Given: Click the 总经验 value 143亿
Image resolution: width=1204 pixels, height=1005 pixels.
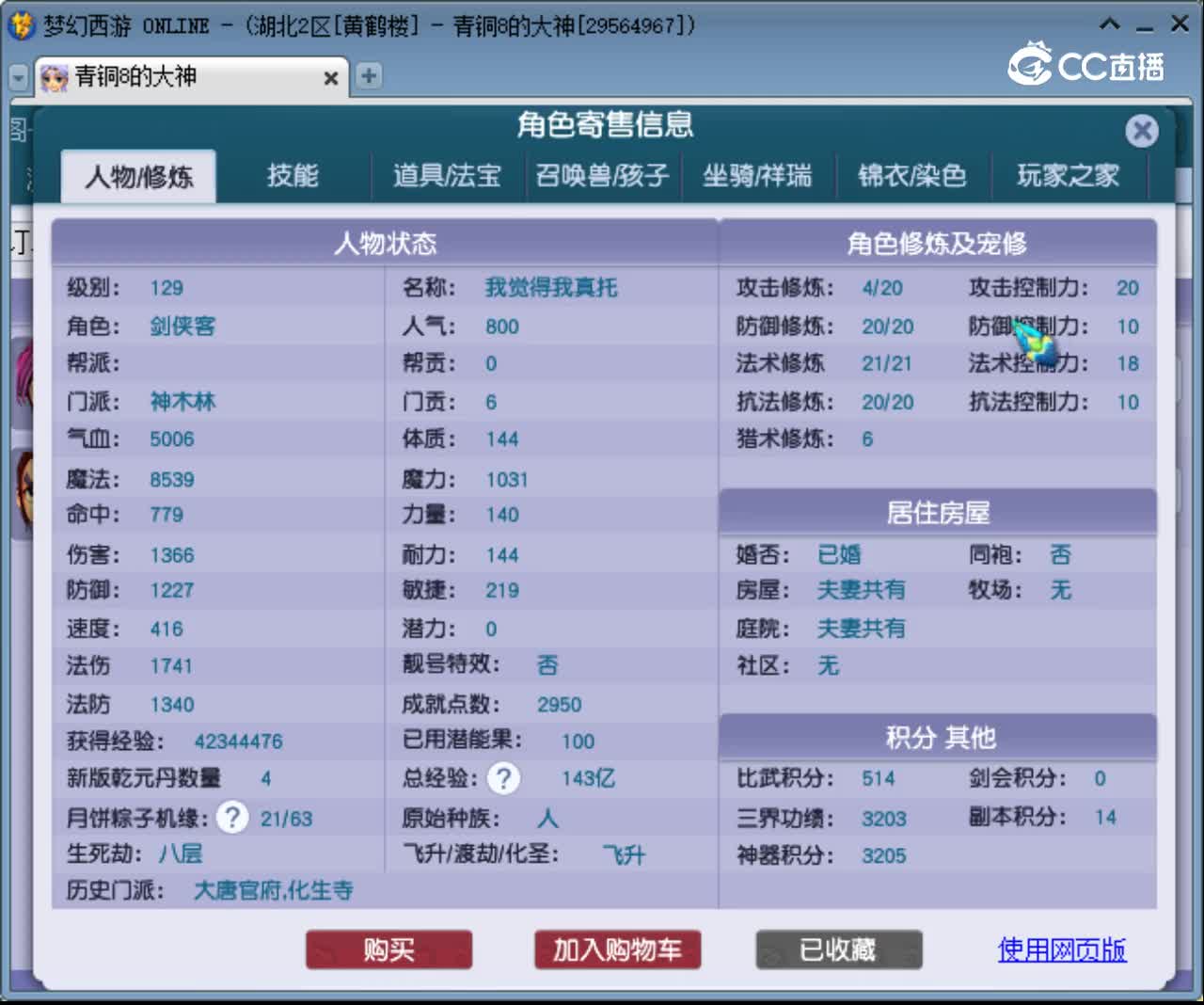Looking at the screenshot, I should 588,778.
